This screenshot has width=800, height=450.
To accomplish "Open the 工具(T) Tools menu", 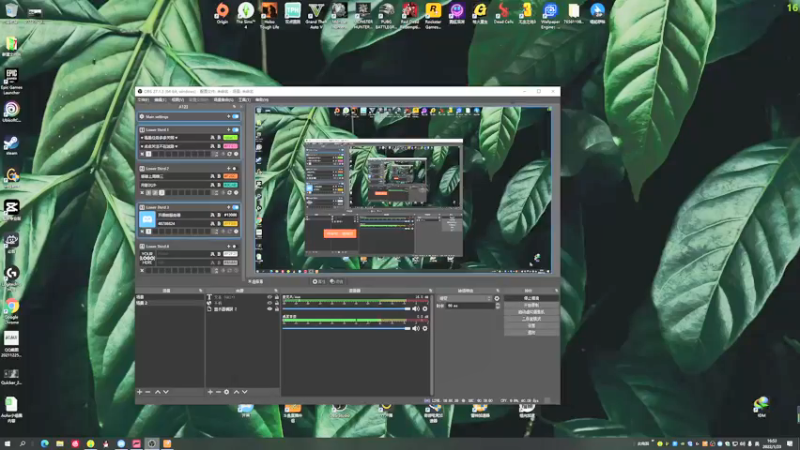I will pos(244,100).
